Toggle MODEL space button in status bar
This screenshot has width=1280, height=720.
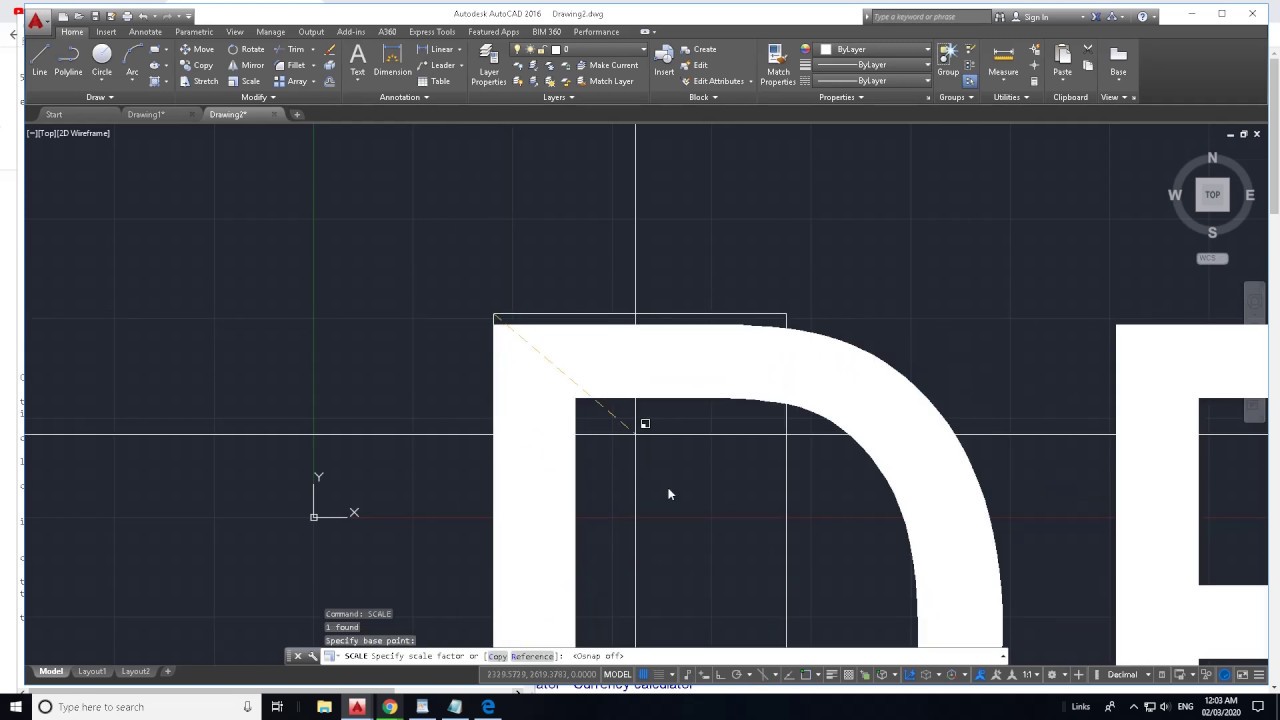pyautogui.click(x=617, y=675)
